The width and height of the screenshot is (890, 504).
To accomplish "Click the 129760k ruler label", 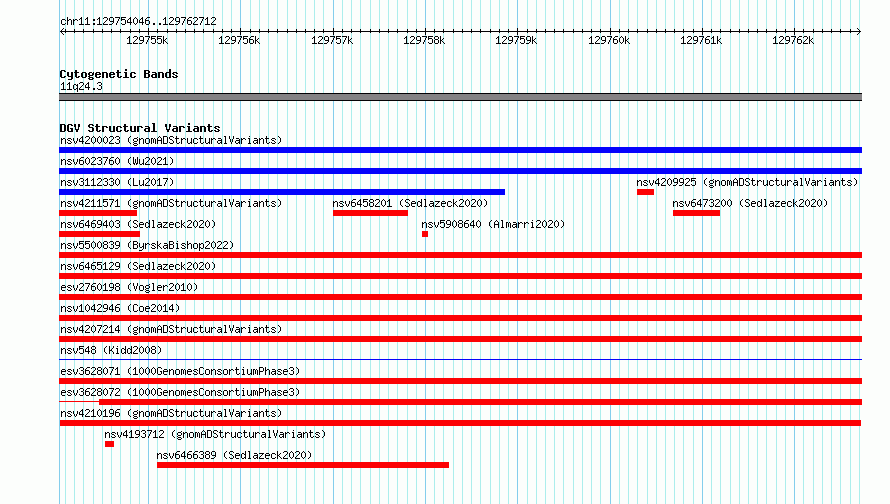I will pyautogui.click(x=609, y=40).
